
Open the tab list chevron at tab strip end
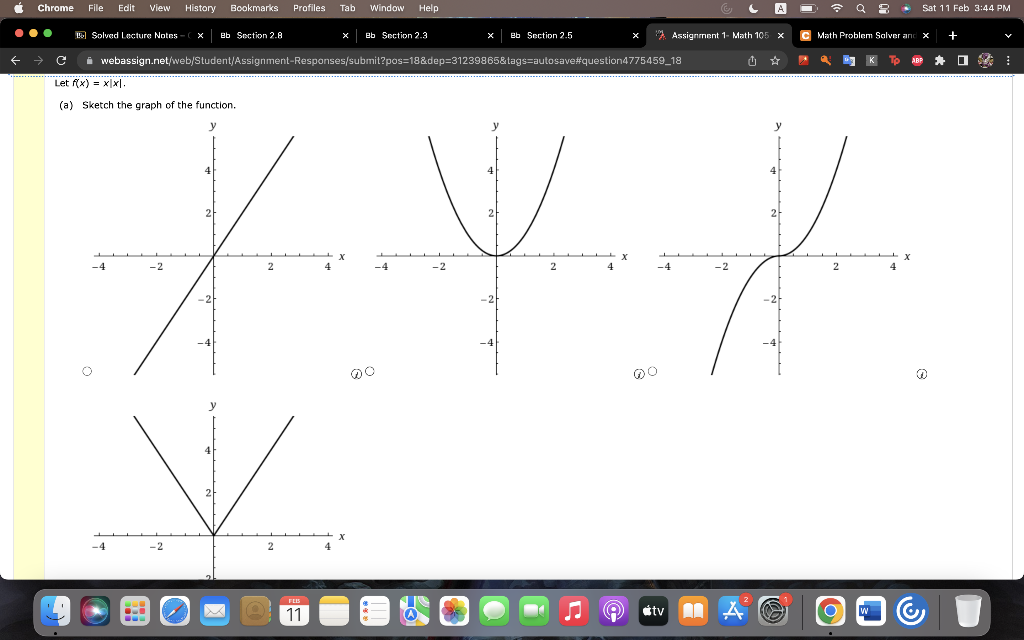point(1007,34)
